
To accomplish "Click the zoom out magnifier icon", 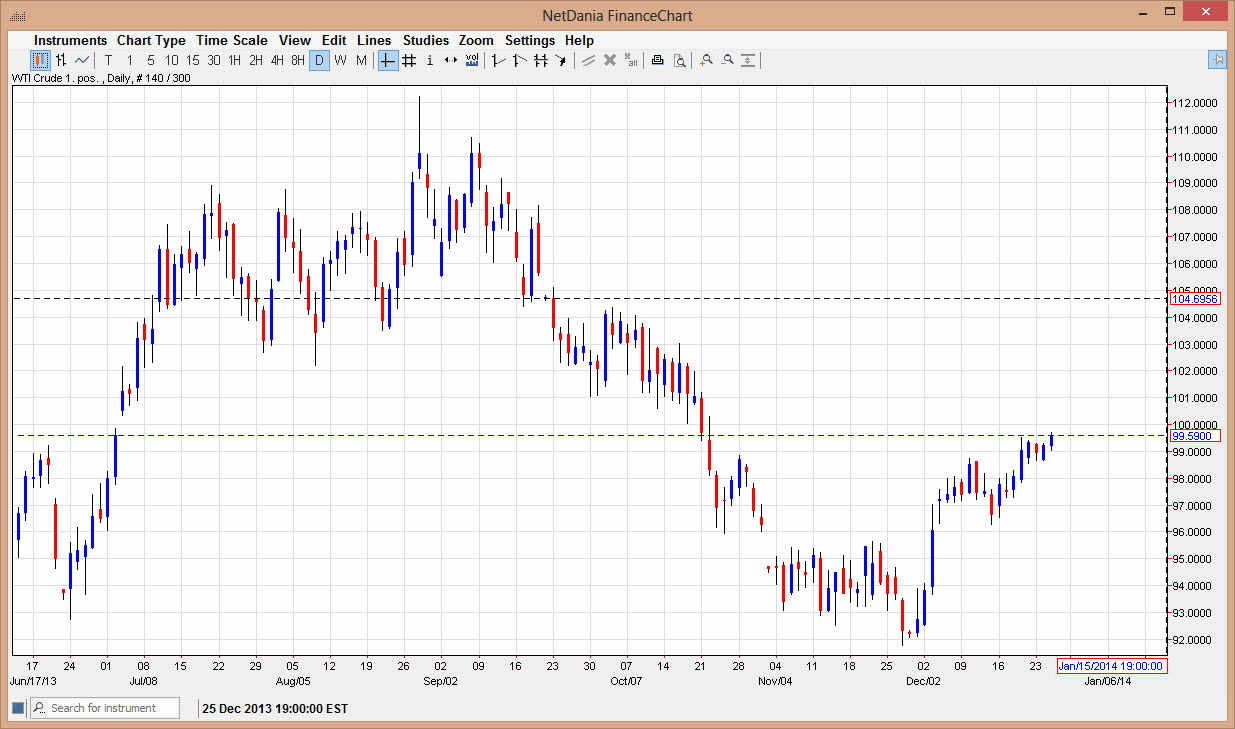I will (x=727, y=60).
